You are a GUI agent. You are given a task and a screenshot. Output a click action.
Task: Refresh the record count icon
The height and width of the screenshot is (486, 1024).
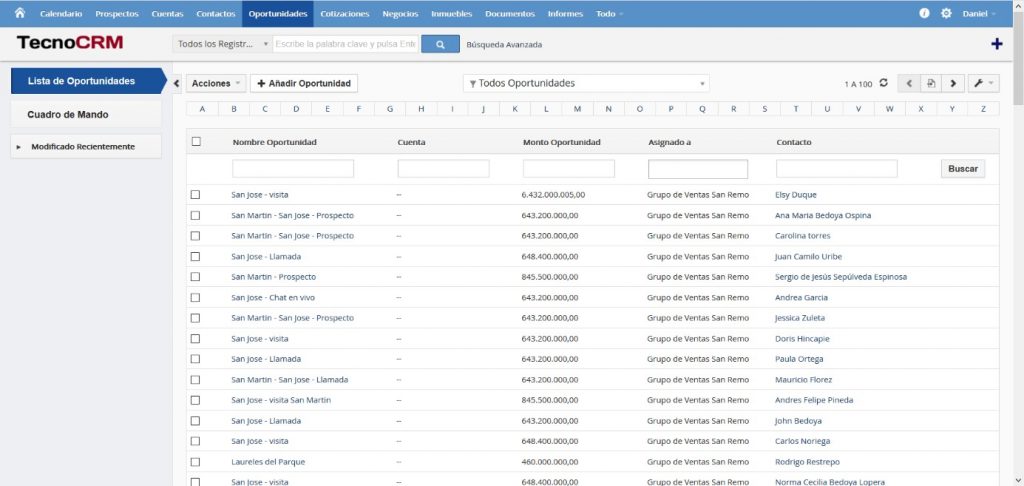click(883, 83)
